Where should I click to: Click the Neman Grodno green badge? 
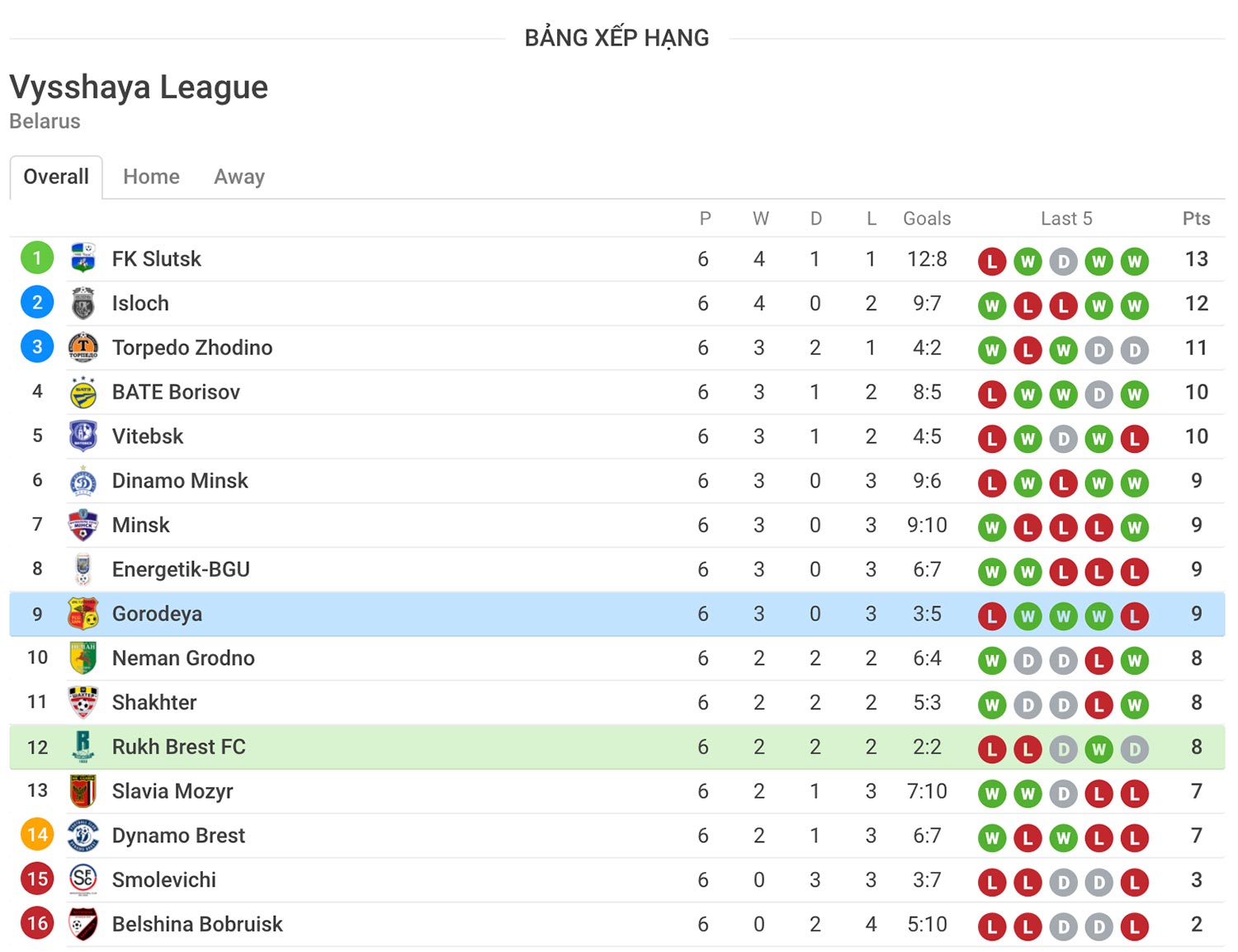pyautogui.click(x=83, y=658)
